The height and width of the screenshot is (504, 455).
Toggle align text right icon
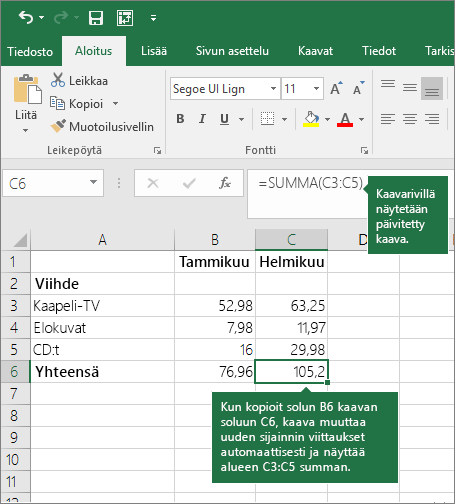click(432, 119)
